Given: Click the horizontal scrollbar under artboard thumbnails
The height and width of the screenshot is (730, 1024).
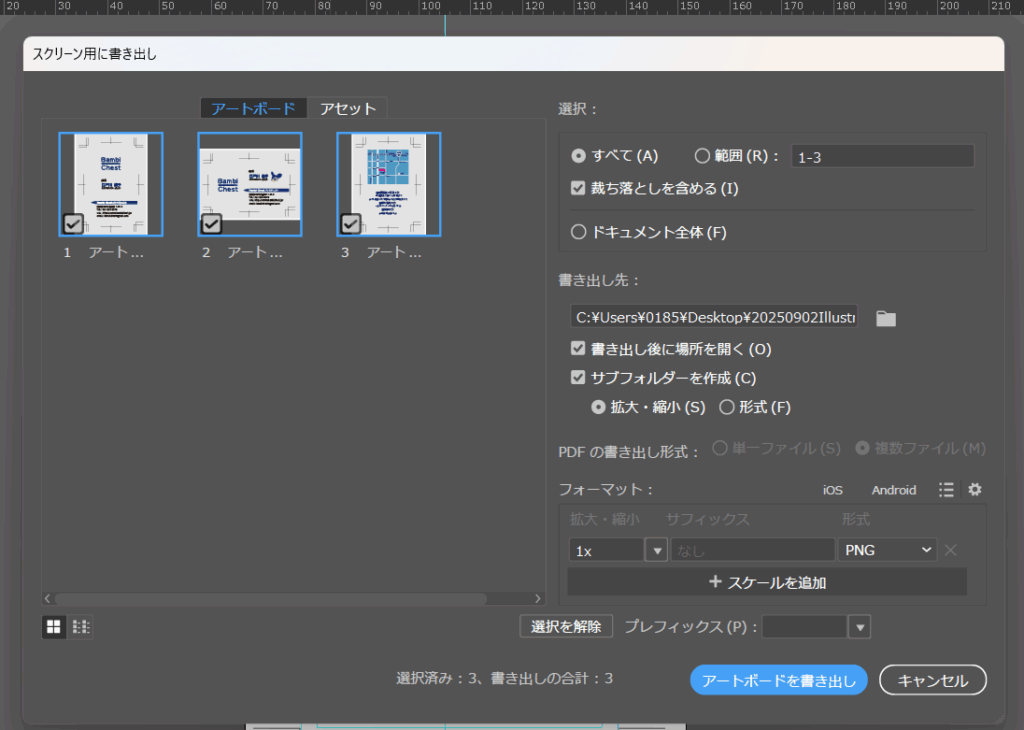Looking at the screenshot, I should point(270,599).
